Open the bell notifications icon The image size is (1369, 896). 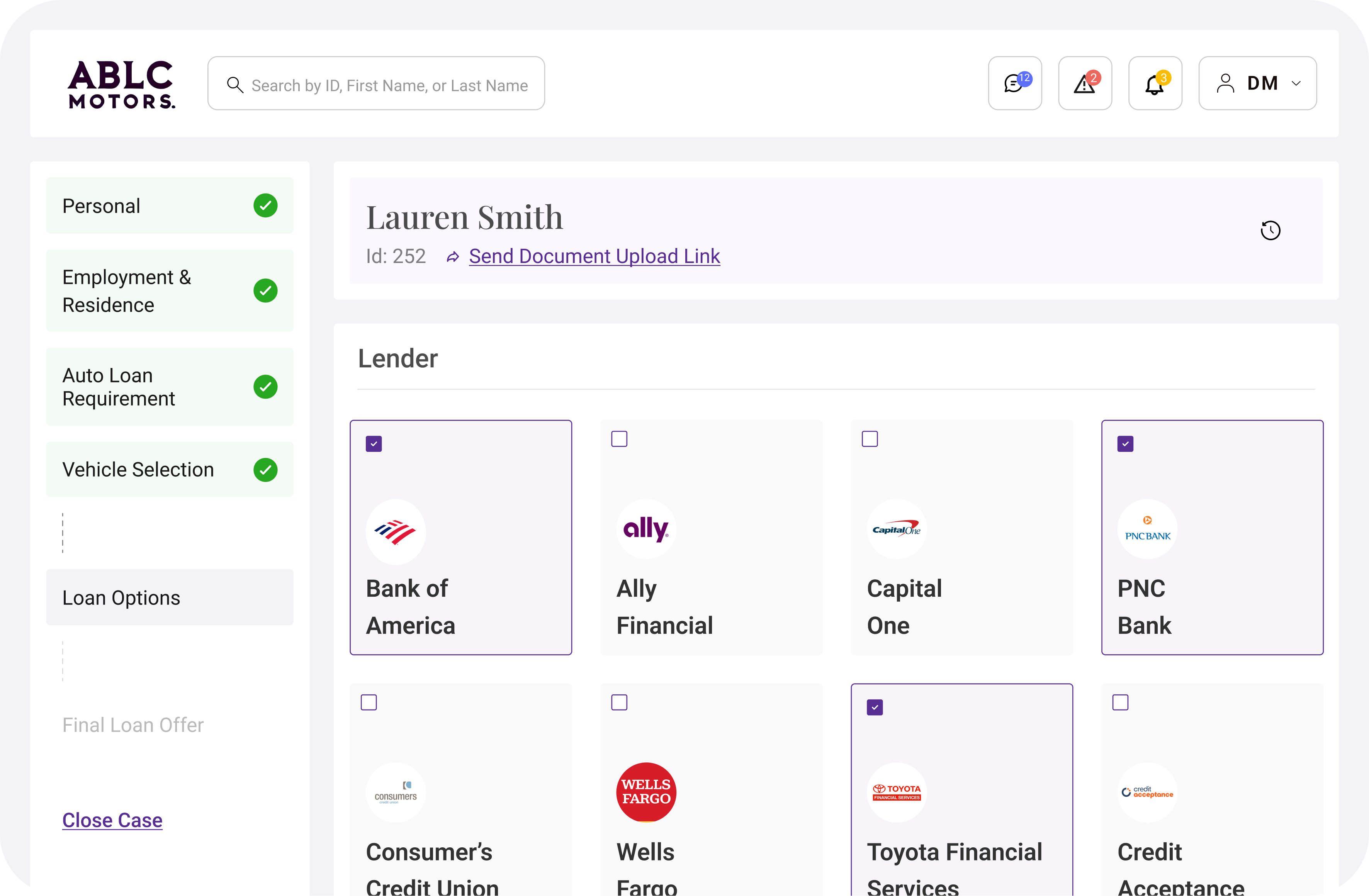coord(1155,83)
